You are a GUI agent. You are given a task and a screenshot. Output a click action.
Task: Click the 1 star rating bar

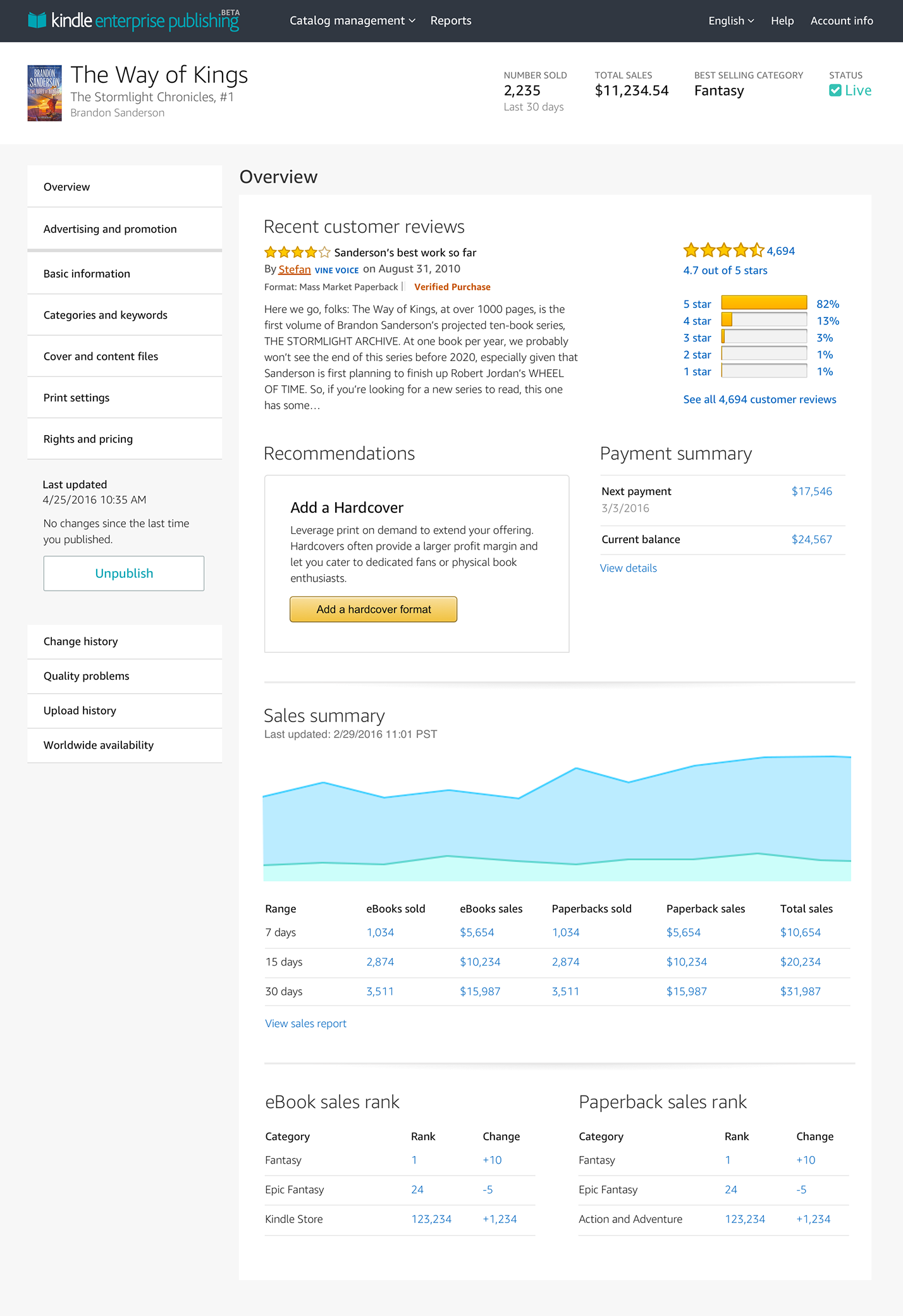click(764, 371)
